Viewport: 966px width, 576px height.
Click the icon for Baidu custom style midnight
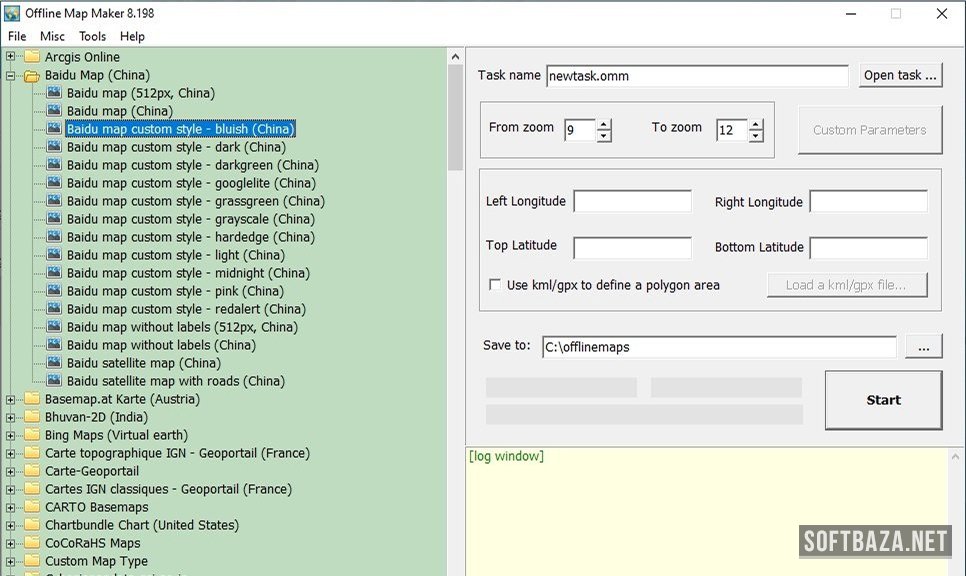click(x=54, y=273)
